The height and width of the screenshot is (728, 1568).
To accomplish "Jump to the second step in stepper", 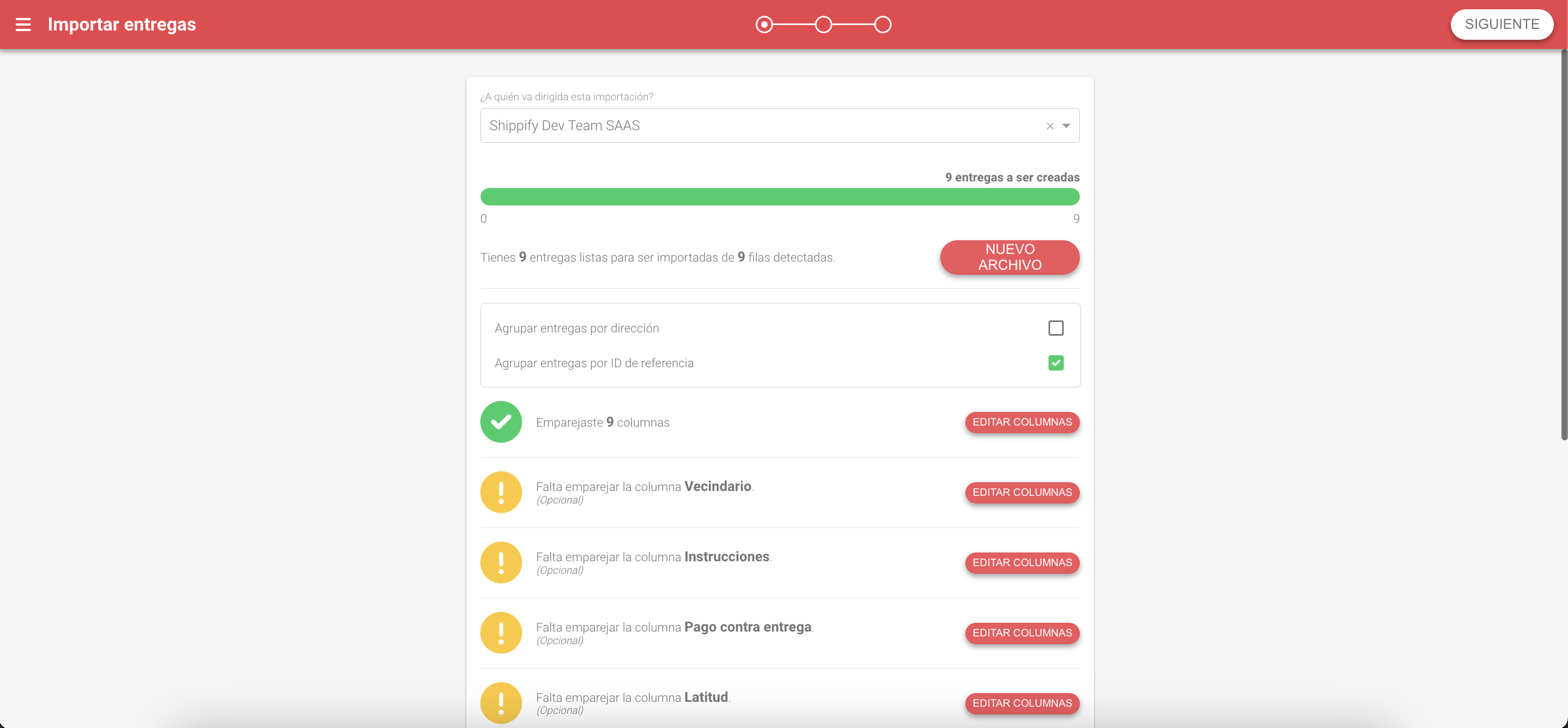I will [x=823, y=25].
